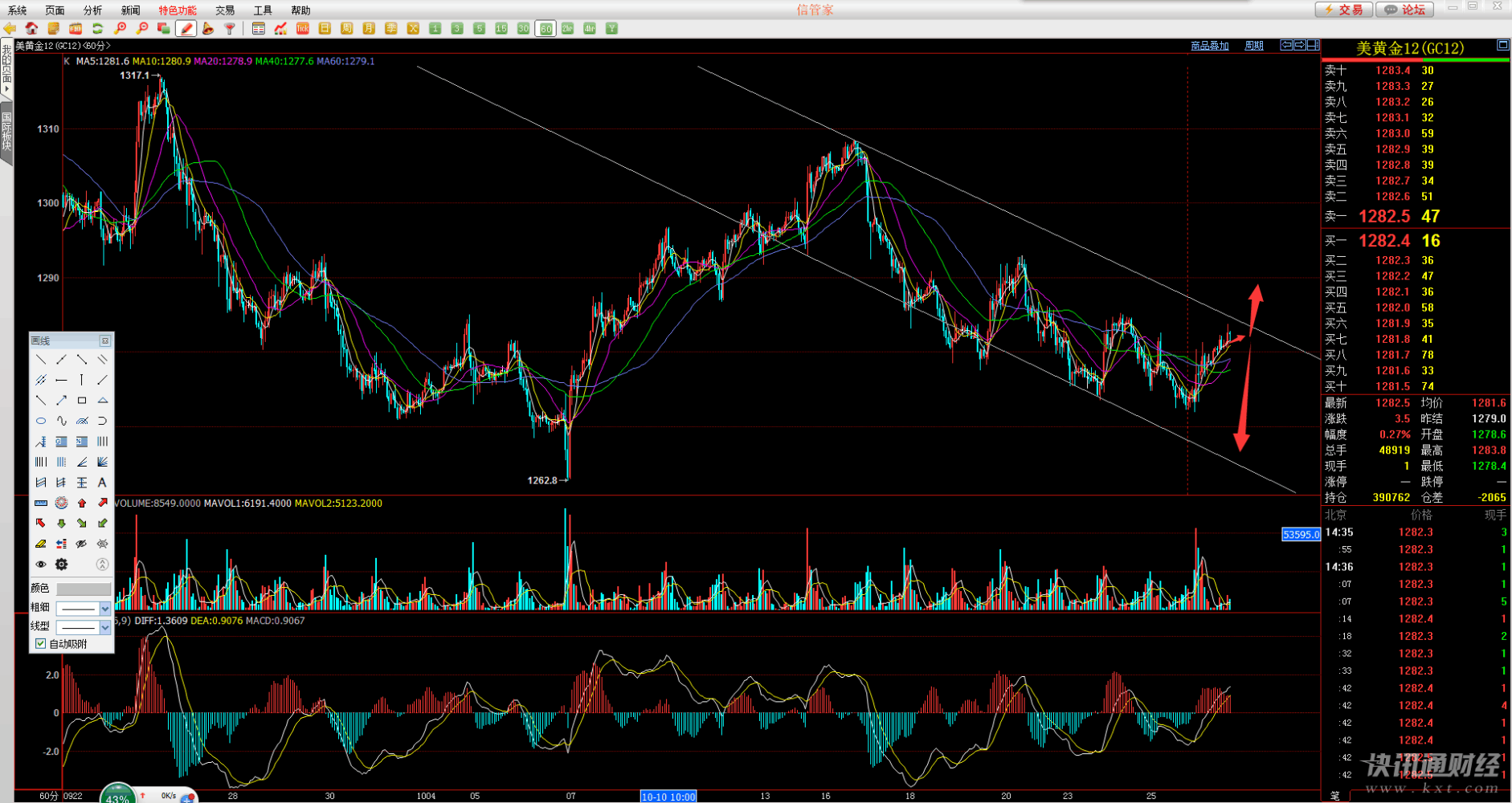1512x803 pixels.
Task: Open the 线型 line style dropdown
Action: click(104, 627)
